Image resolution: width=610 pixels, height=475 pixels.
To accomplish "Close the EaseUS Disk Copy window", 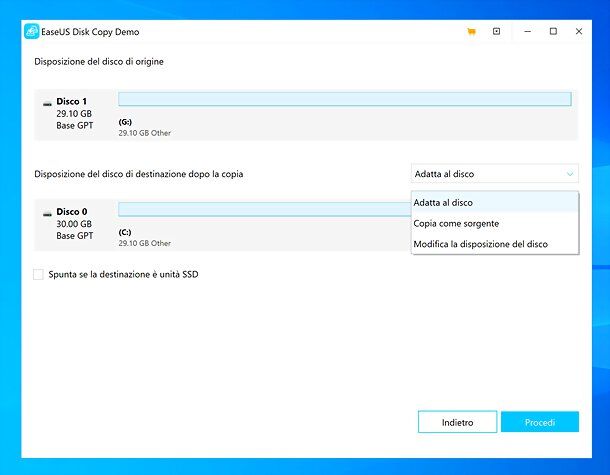I will (579, 31).
